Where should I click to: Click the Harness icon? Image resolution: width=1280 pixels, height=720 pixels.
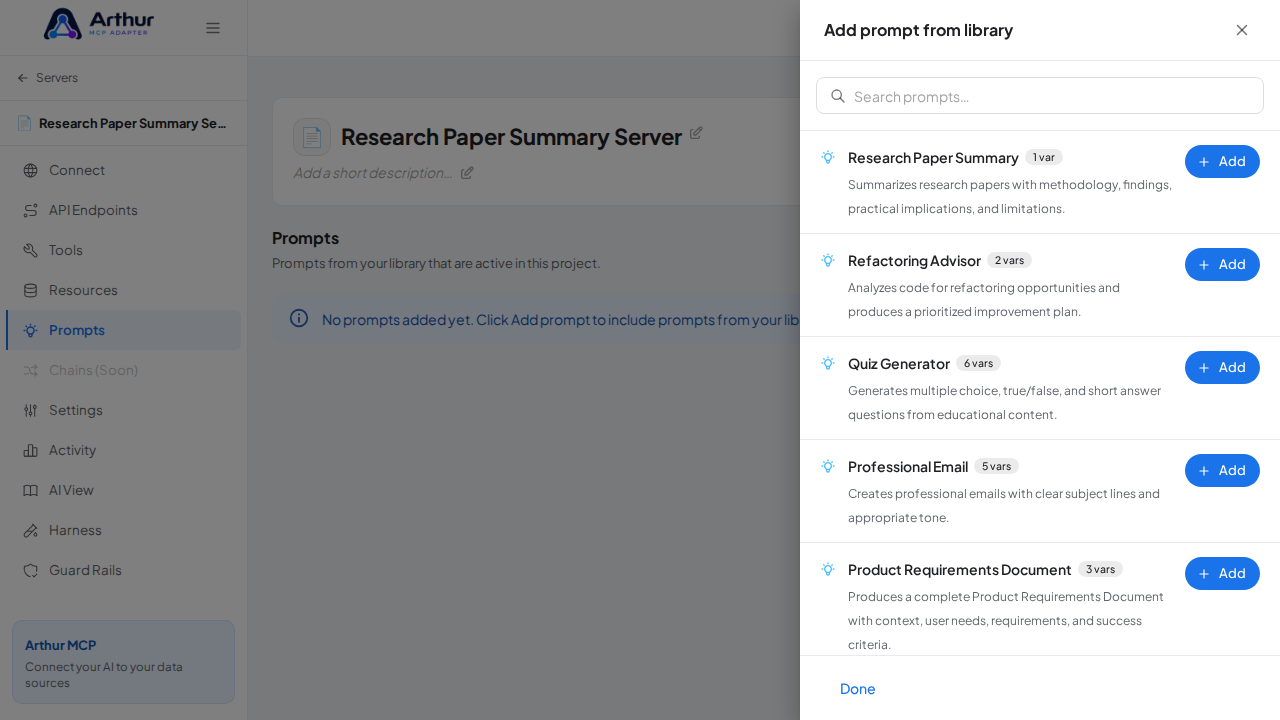click(31, 530)
